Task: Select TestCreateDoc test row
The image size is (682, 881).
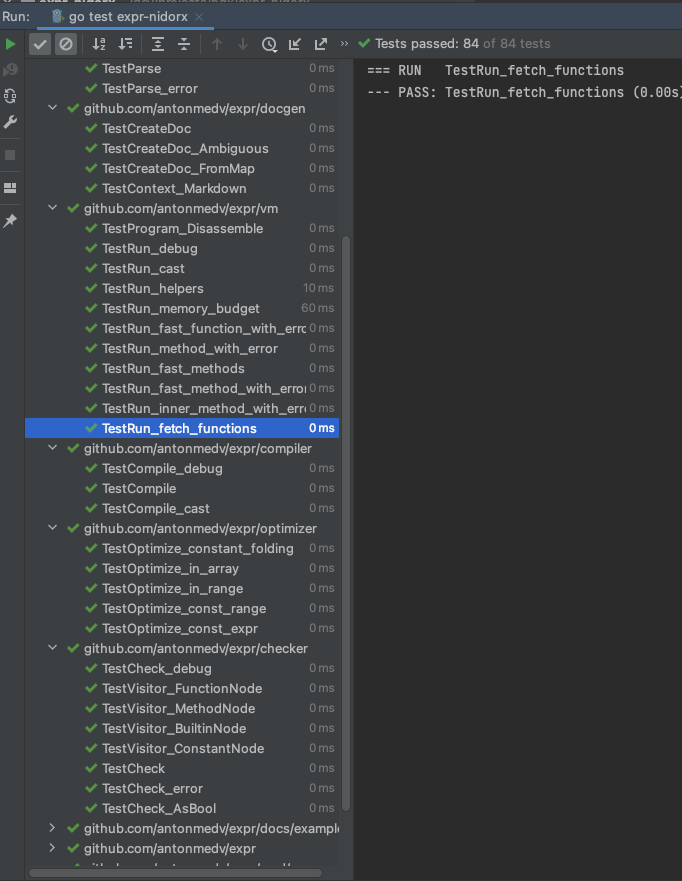Action: 182,129
